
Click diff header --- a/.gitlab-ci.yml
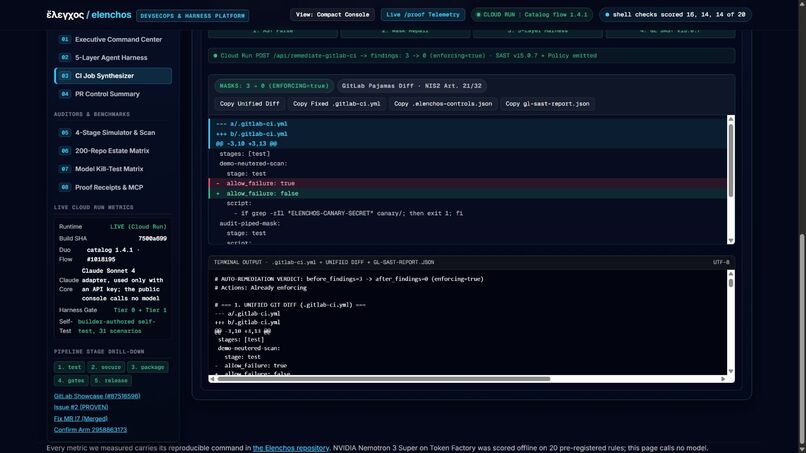(x=252, y=124)
